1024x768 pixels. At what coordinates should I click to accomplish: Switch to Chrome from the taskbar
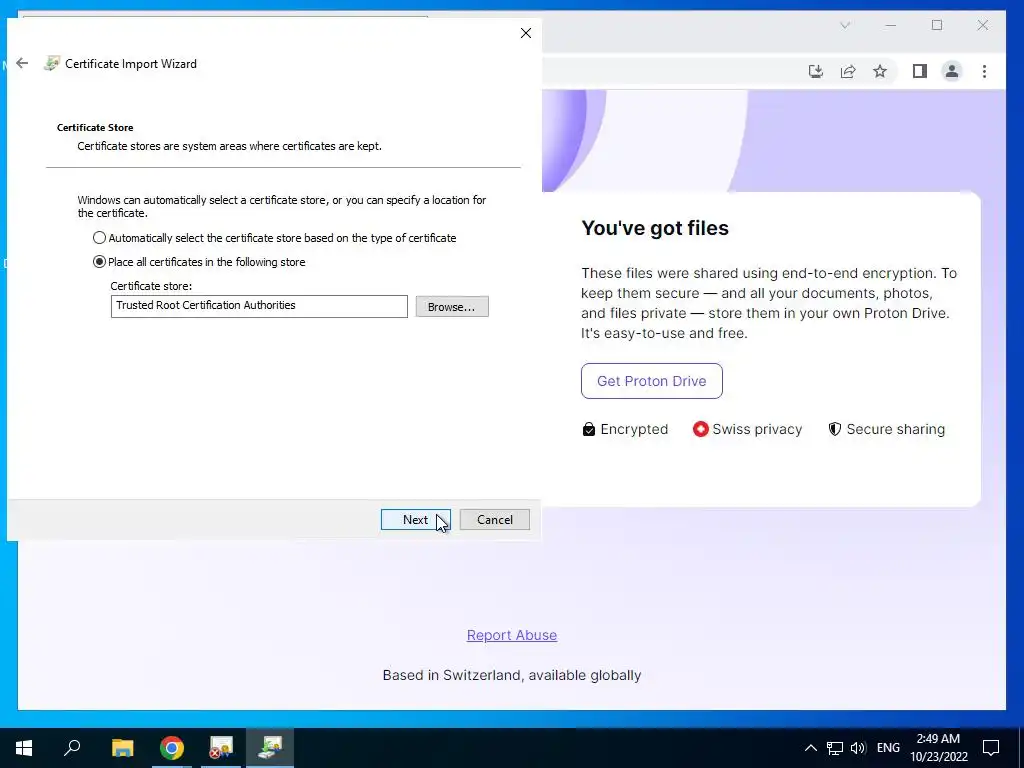pos(172,748)
